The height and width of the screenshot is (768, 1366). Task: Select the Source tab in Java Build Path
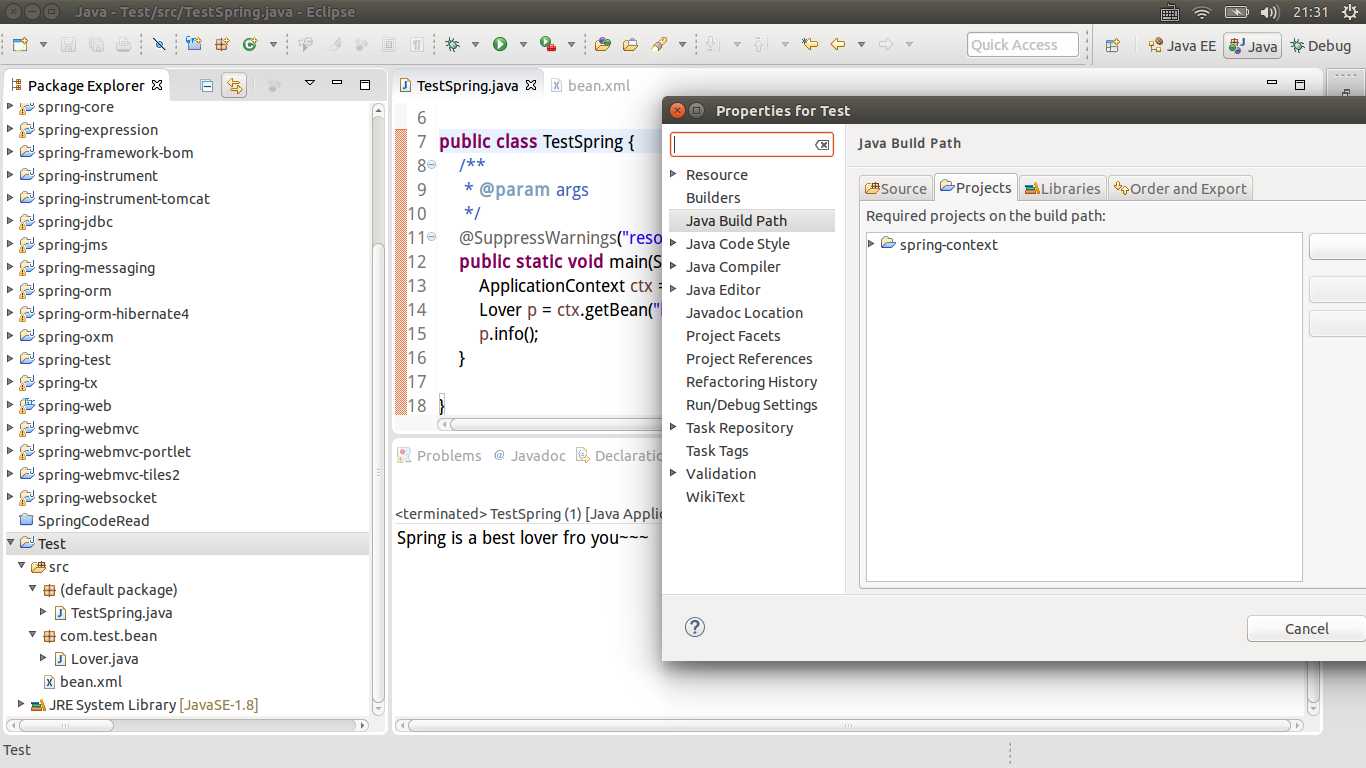(896, 188)
